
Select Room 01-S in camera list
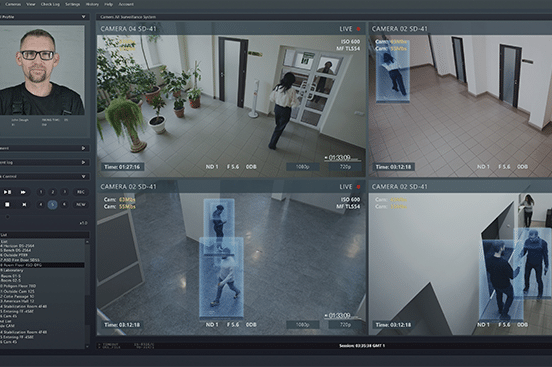pos(11,276)
